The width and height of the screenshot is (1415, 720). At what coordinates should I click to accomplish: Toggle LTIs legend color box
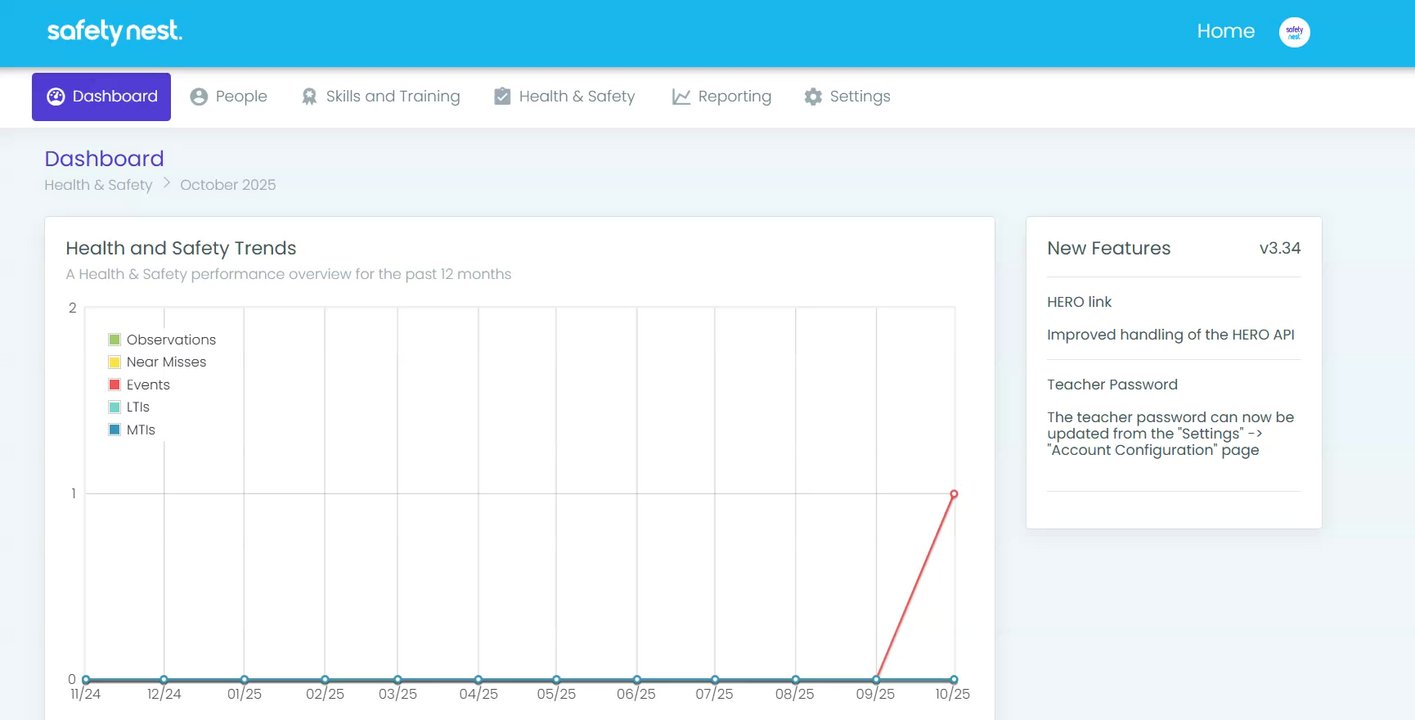[115, 407]
